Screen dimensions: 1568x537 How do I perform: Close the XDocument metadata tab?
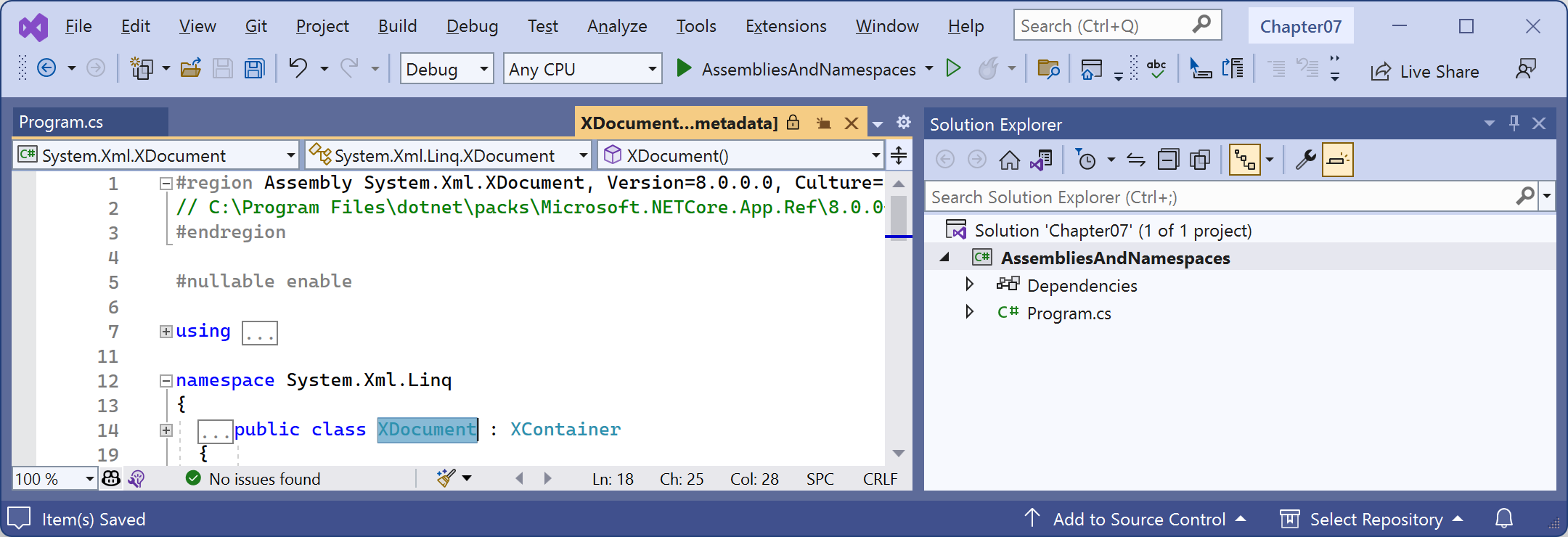(852, 123)
